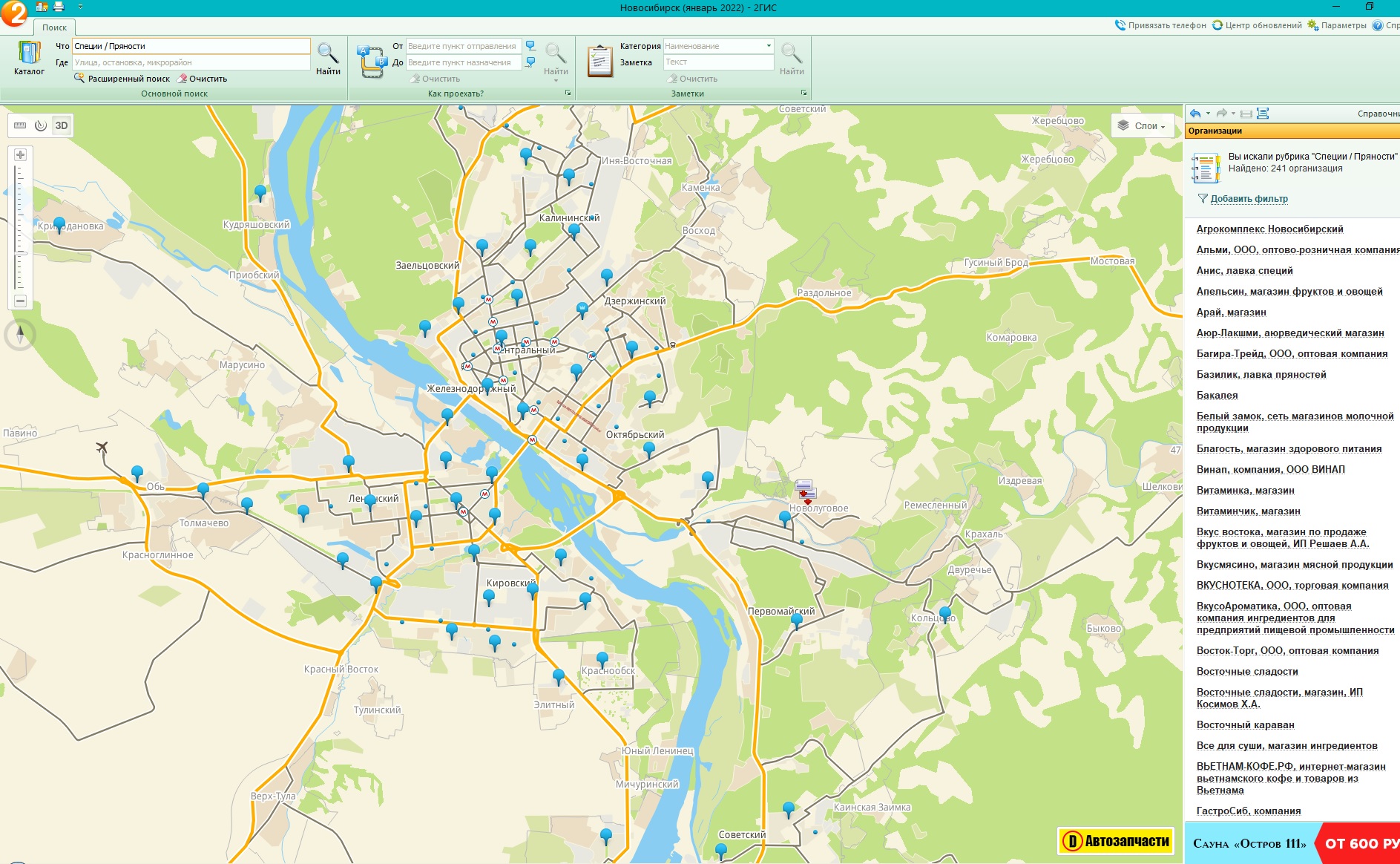Screen dimensions: 1400x864
Task: Open Параметры settings
Action: point(1338,25)
